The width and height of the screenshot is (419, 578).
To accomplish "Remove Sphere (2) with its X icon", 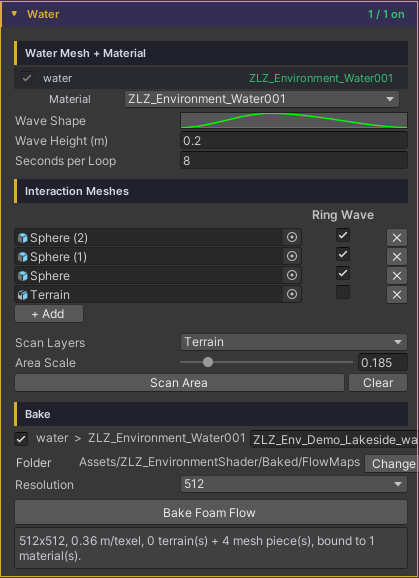I will tap(397, 238).
